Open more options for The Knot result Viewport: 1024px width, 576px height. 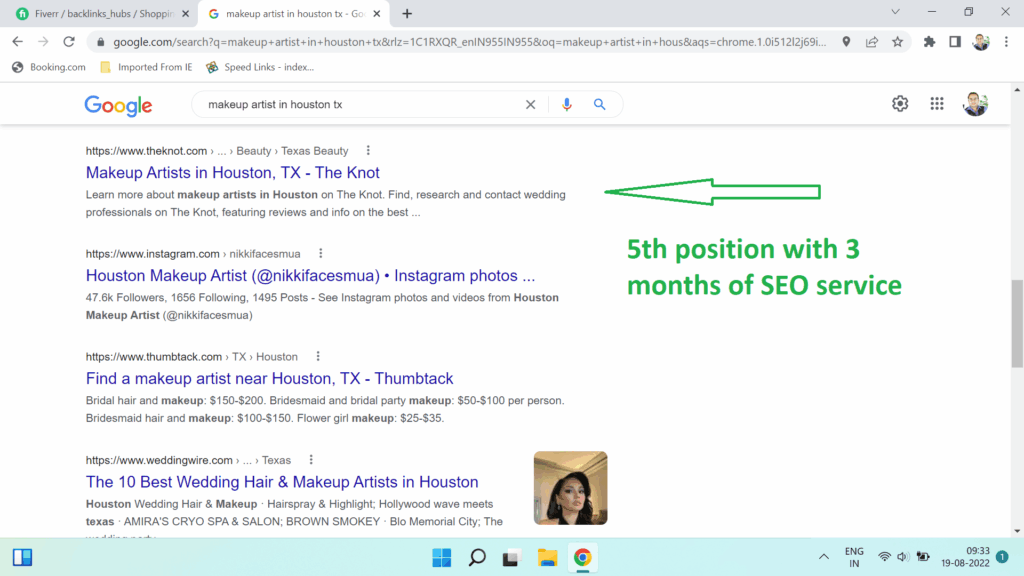pos(368,151)
